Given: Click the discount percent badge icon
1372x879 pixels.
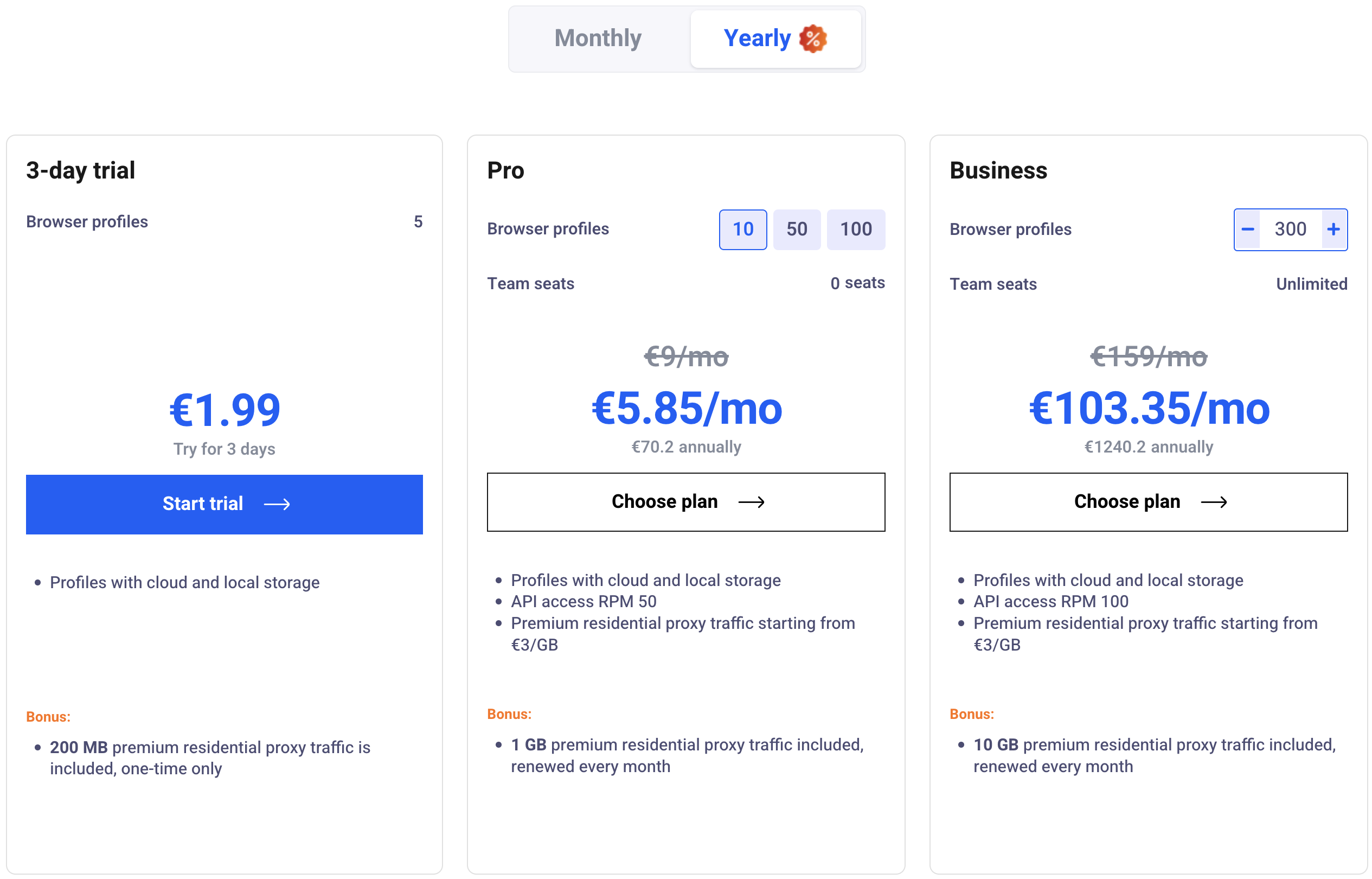Looking at the screenshot, I should [812, 39].
